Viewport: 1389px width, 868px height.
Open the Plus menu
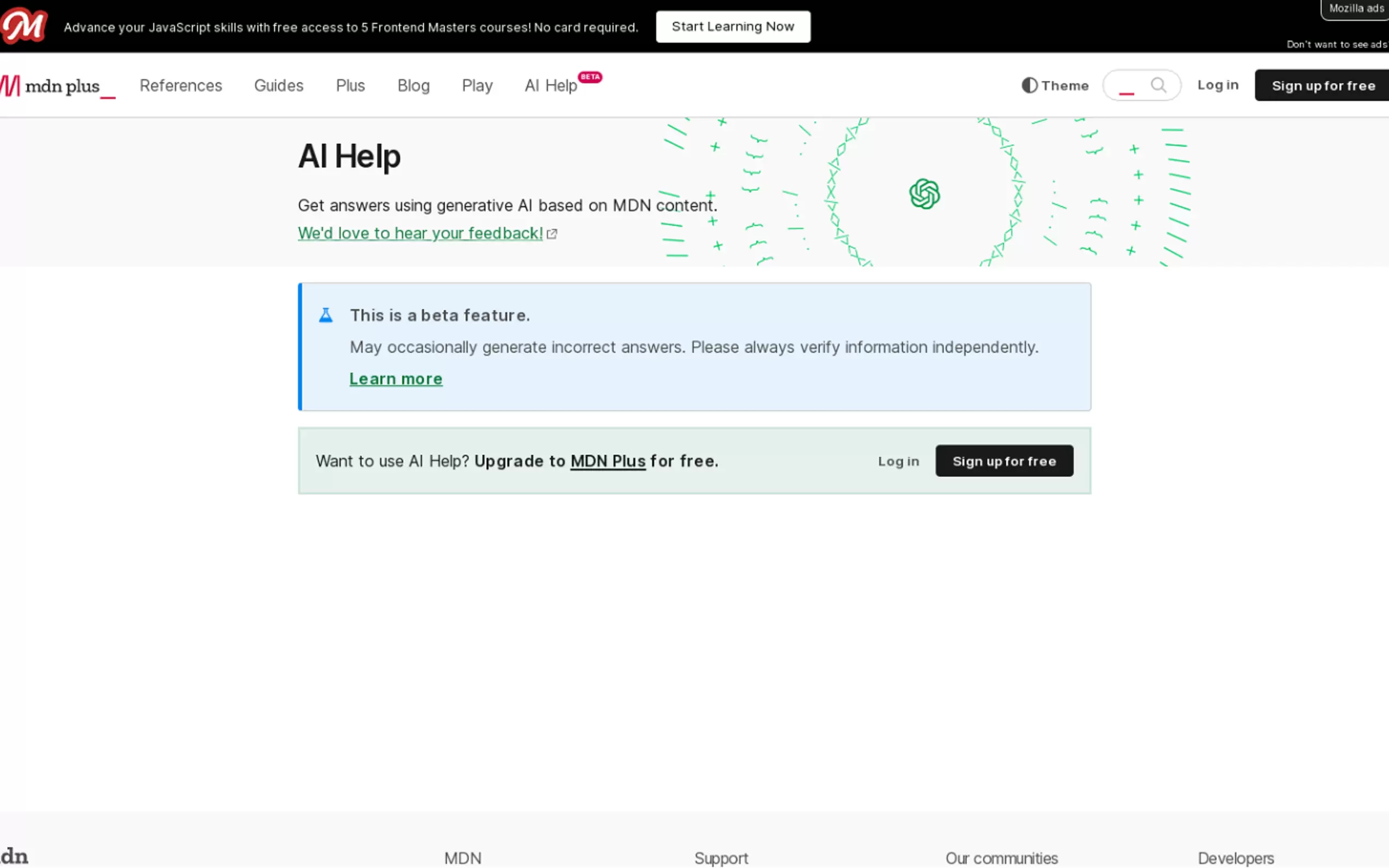click(351, 85)
